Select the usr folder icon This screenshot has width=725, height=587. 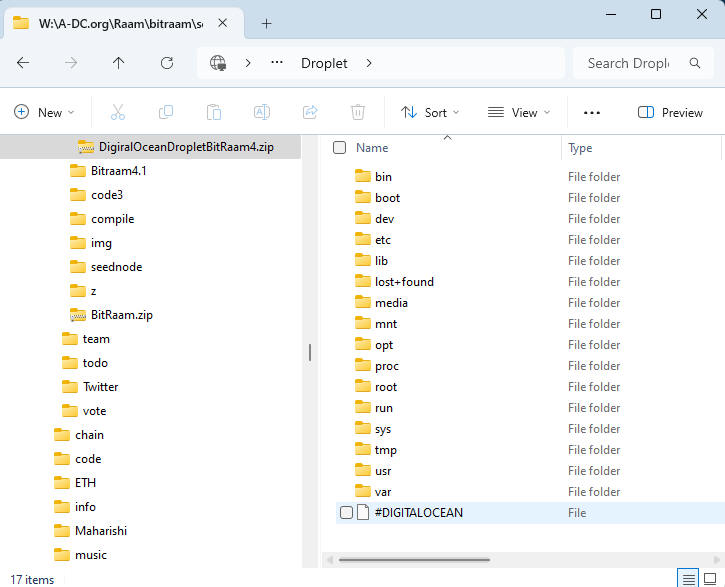362,471
